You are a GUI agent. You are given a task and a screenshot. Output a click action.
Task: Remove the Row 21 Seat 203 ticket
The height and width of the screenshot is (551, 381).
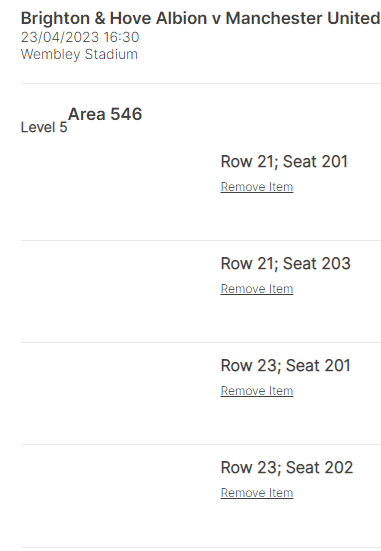pos(257,289)
